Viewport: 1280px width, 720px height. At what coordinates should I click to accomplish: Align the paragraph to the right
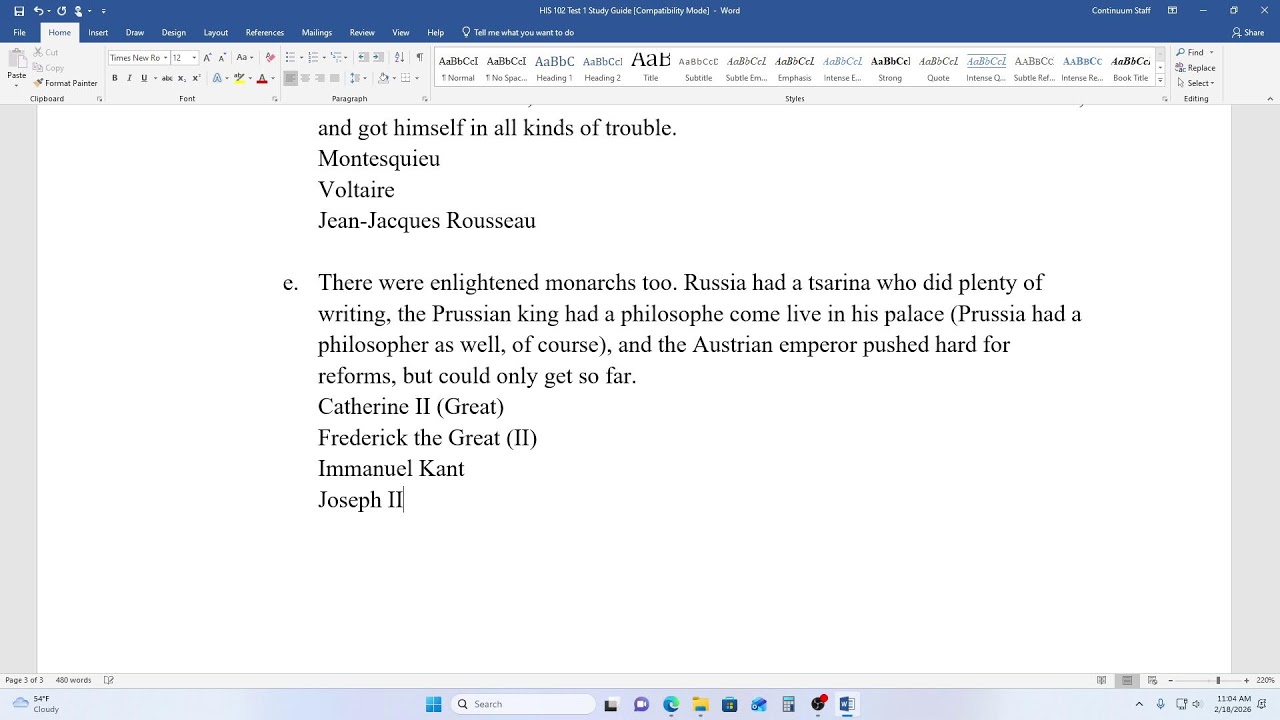pos(320,78)
